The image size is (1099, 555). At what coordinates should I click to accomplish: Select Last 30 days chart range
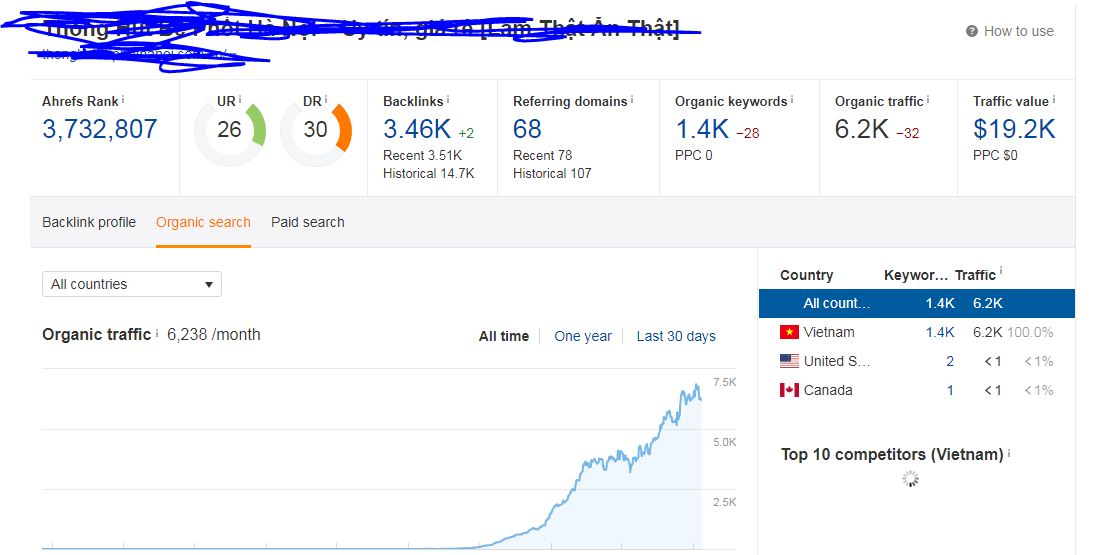[x=676, y=336]
